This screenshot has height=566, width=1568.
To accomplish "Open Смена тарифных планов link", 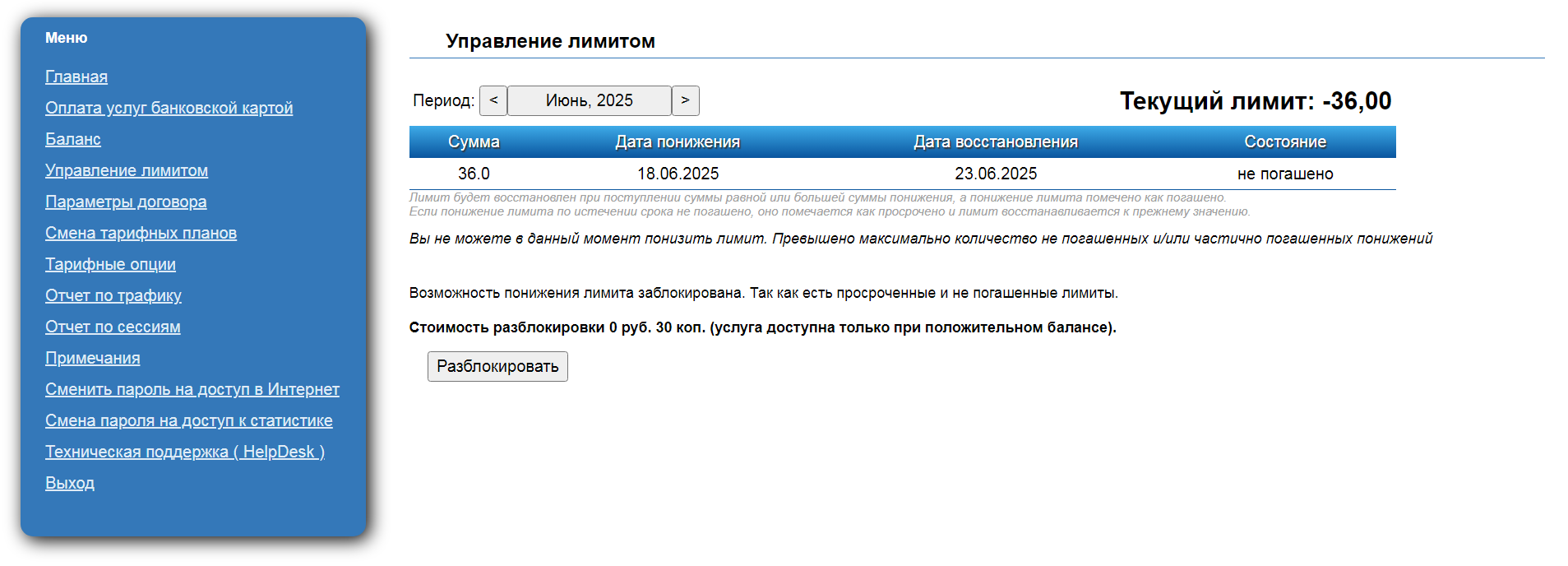I will click(x=141, y=233).
